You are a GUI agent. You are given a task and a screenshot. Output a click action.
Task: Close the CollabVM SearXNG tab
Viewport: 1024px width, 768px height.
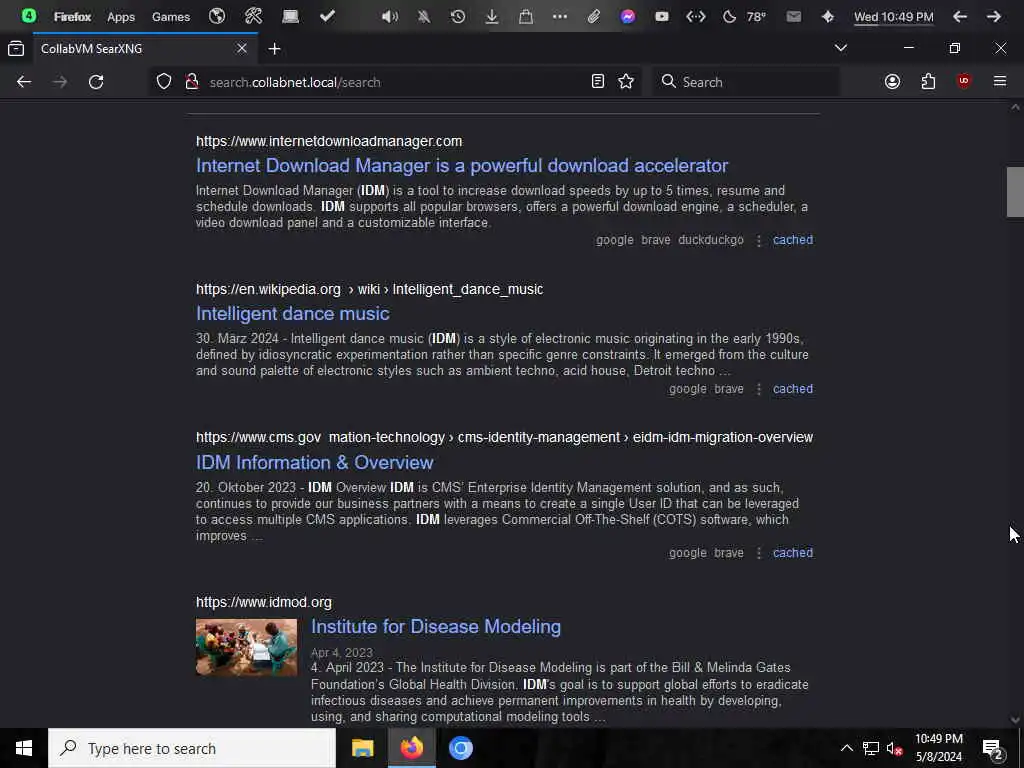242,48
